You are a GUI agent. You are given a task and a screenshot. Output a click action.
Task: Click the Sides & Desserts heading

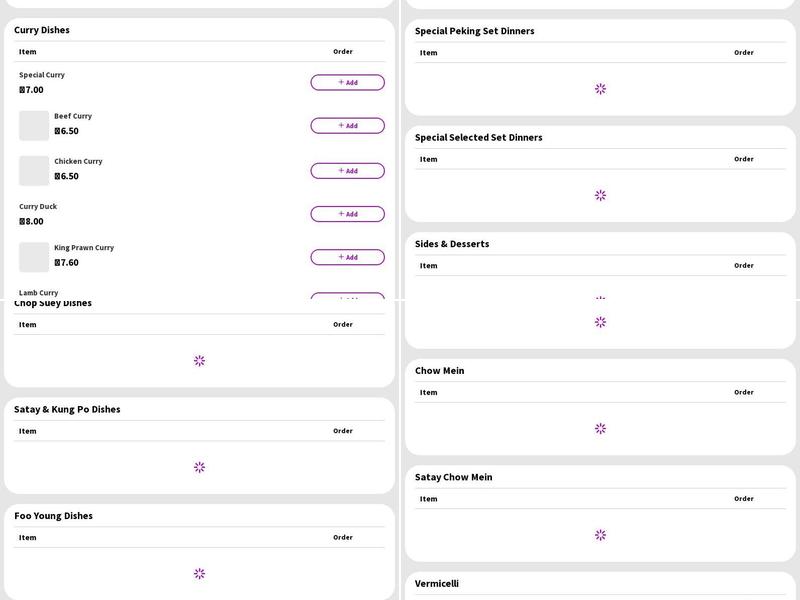(x=452, y=244)
